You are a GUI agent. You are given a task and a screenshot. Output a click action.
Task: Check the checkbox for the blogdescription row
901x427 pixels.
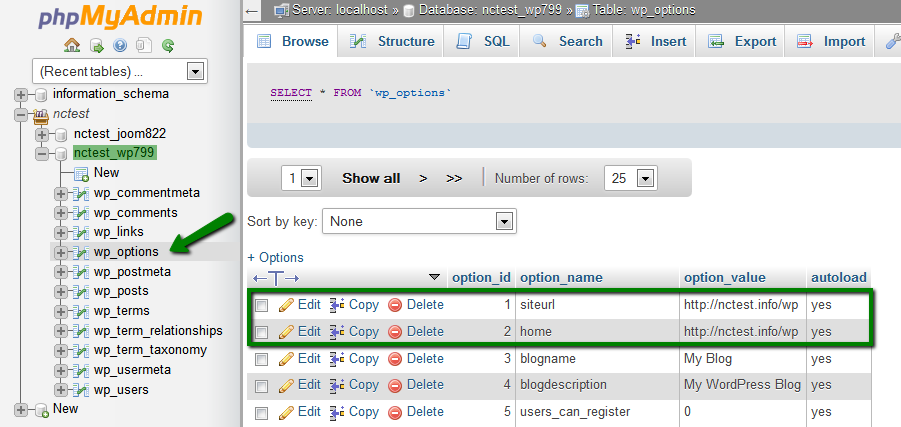coord(262,386)
